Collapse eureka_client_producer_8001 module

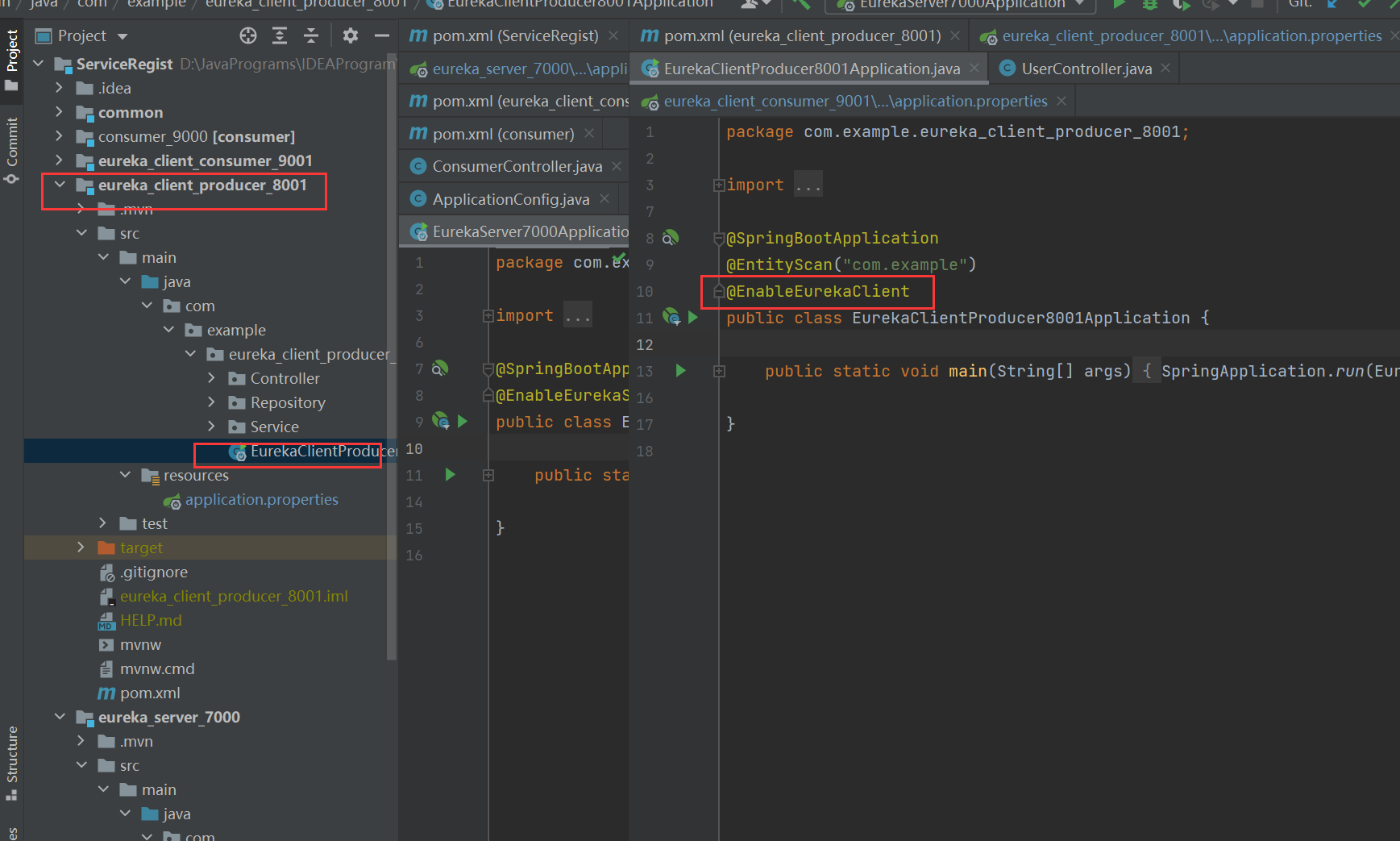(60, 184)
